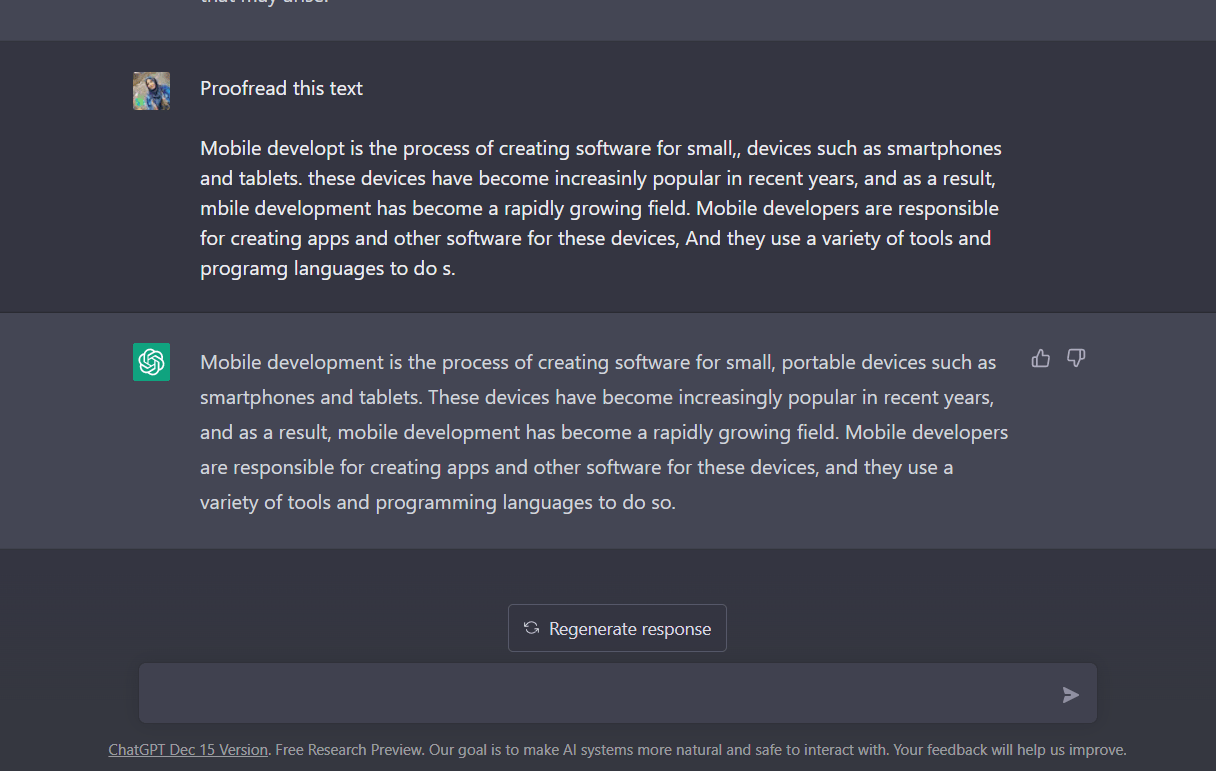Click the "Proofread this text" prompt line
Image resolution: width=1216 pixels, height=771 pixels.
(281, 89)
